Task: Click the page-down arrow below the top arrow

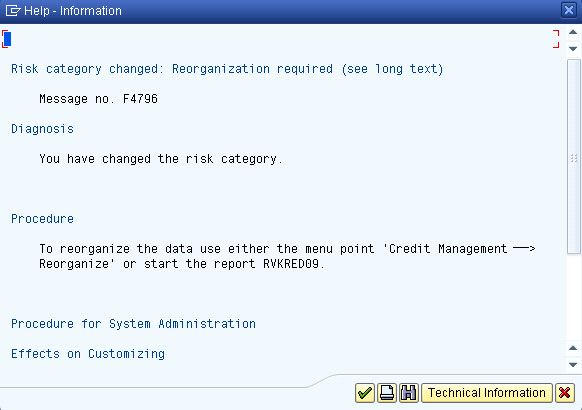Action: point(573,49)
